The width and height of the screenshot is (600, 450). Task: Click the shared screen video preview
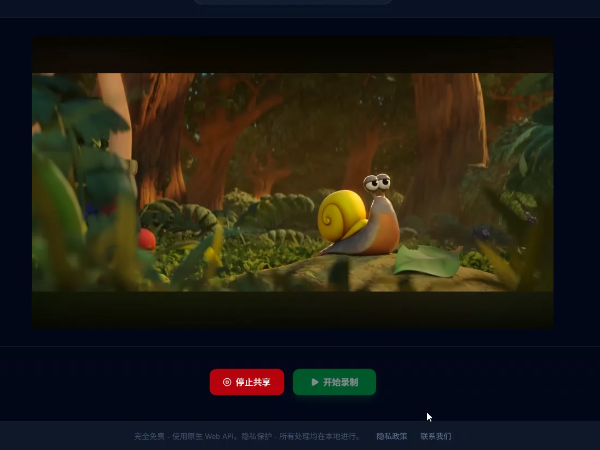click(293, 182)
